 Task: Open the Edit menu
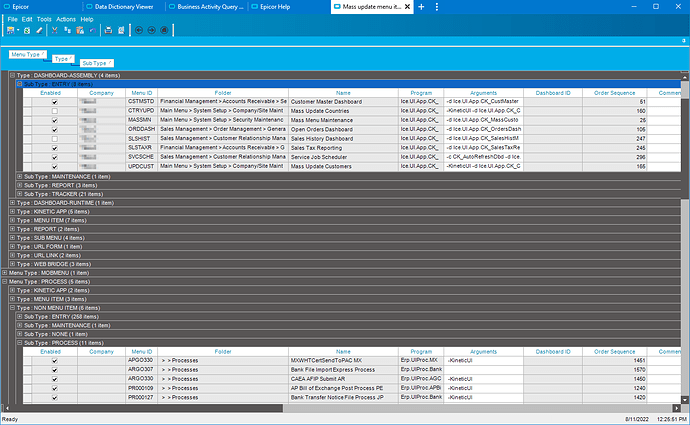click(27, 19)
